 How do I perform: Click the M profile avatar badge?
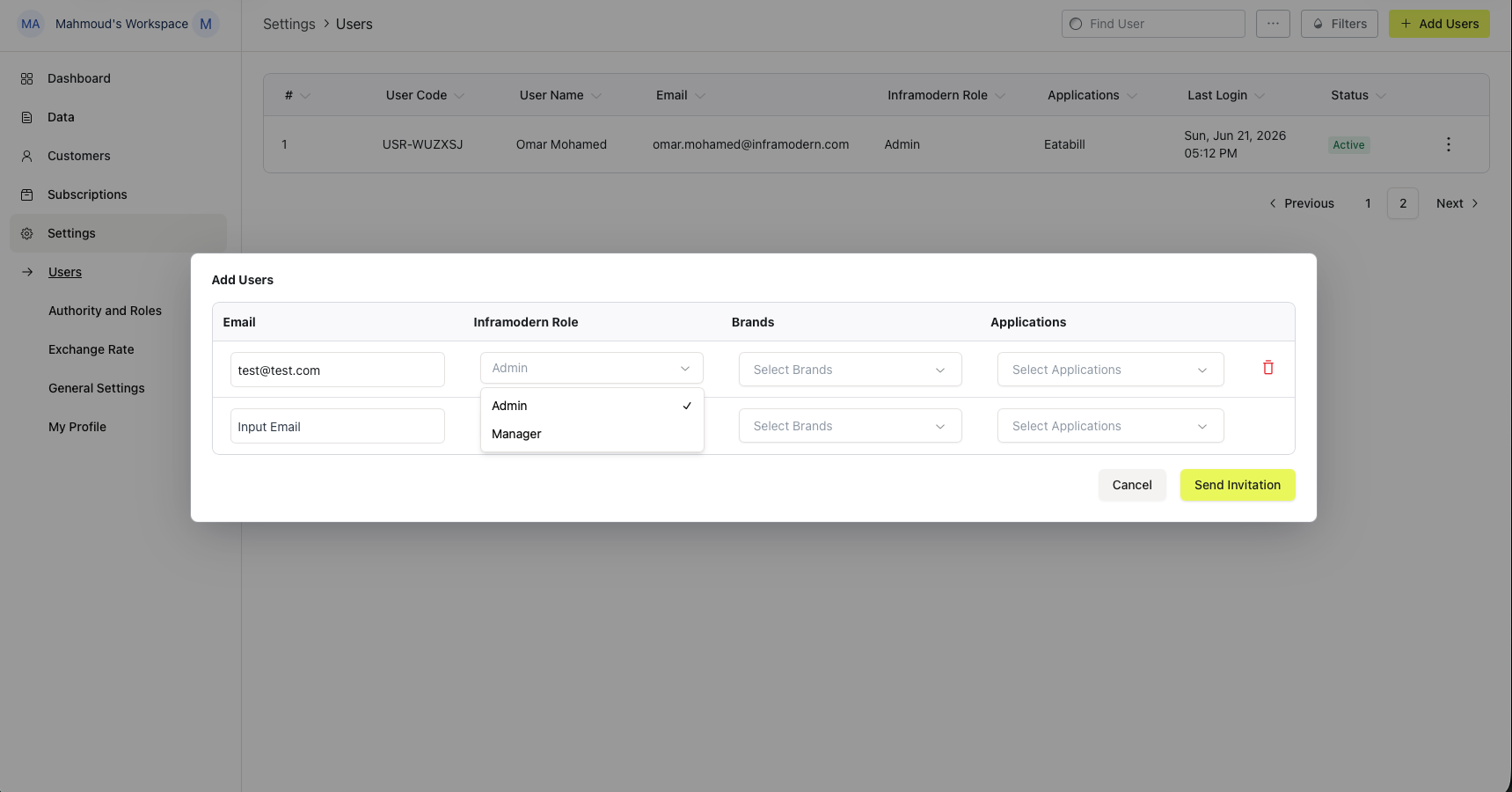[206, 24]
